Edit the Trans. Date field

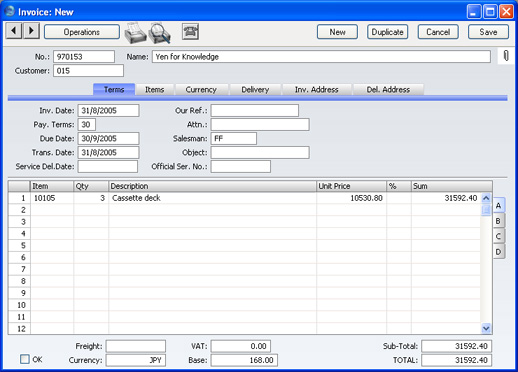coord(108,153)
